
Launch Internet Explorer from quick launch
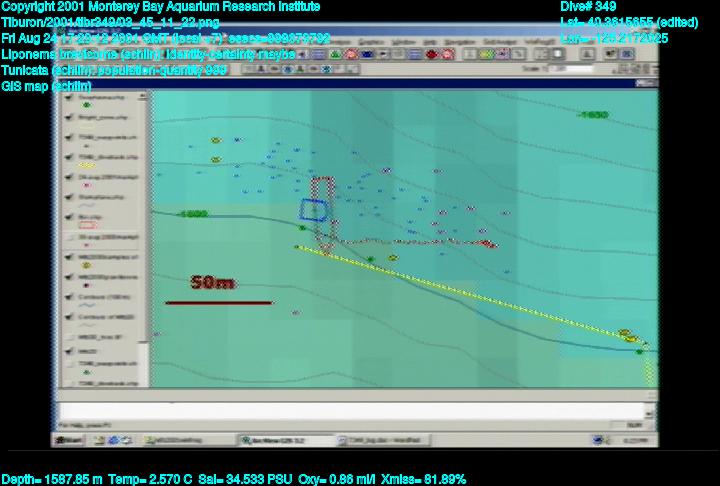tap(112, 440)
